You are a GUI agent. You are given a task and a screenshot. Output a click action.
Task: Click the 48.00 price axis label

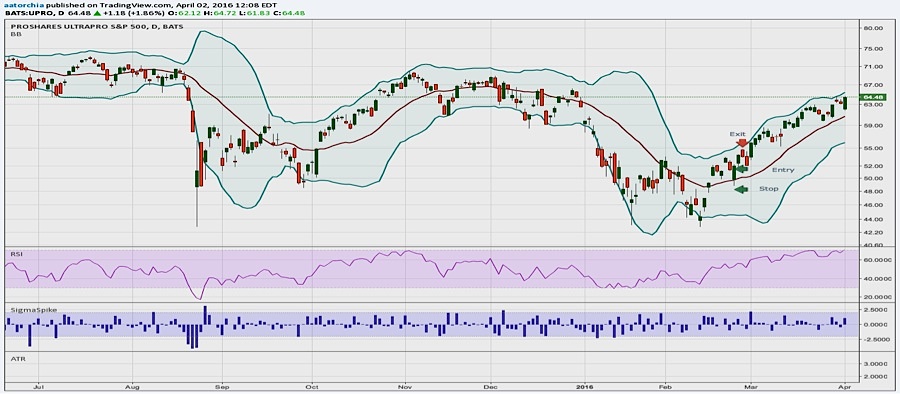click(873, 191)
